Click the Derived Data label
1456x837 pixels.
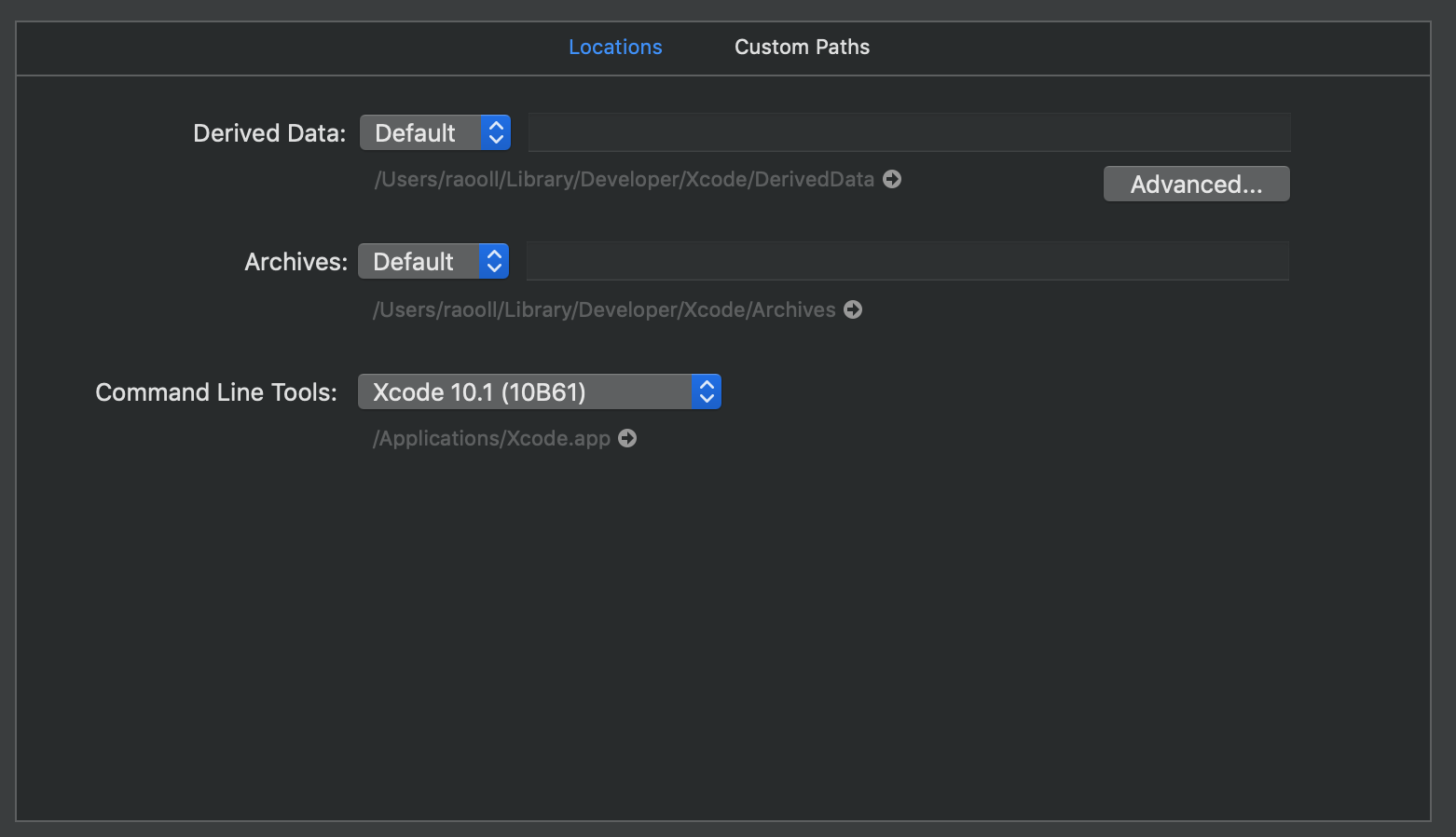[269, 133]
